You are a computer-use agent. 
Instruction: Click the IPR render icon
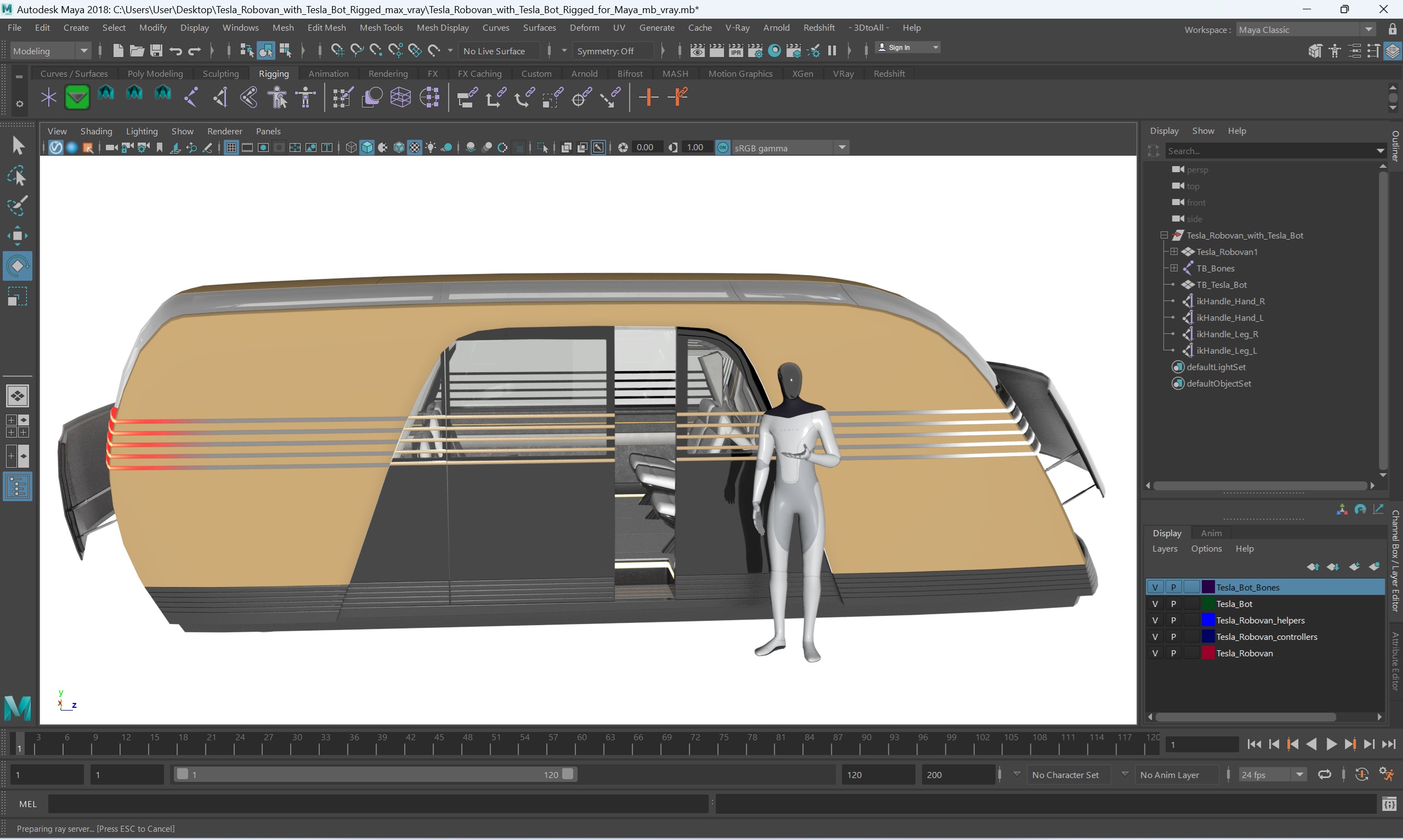pos(736,51)
